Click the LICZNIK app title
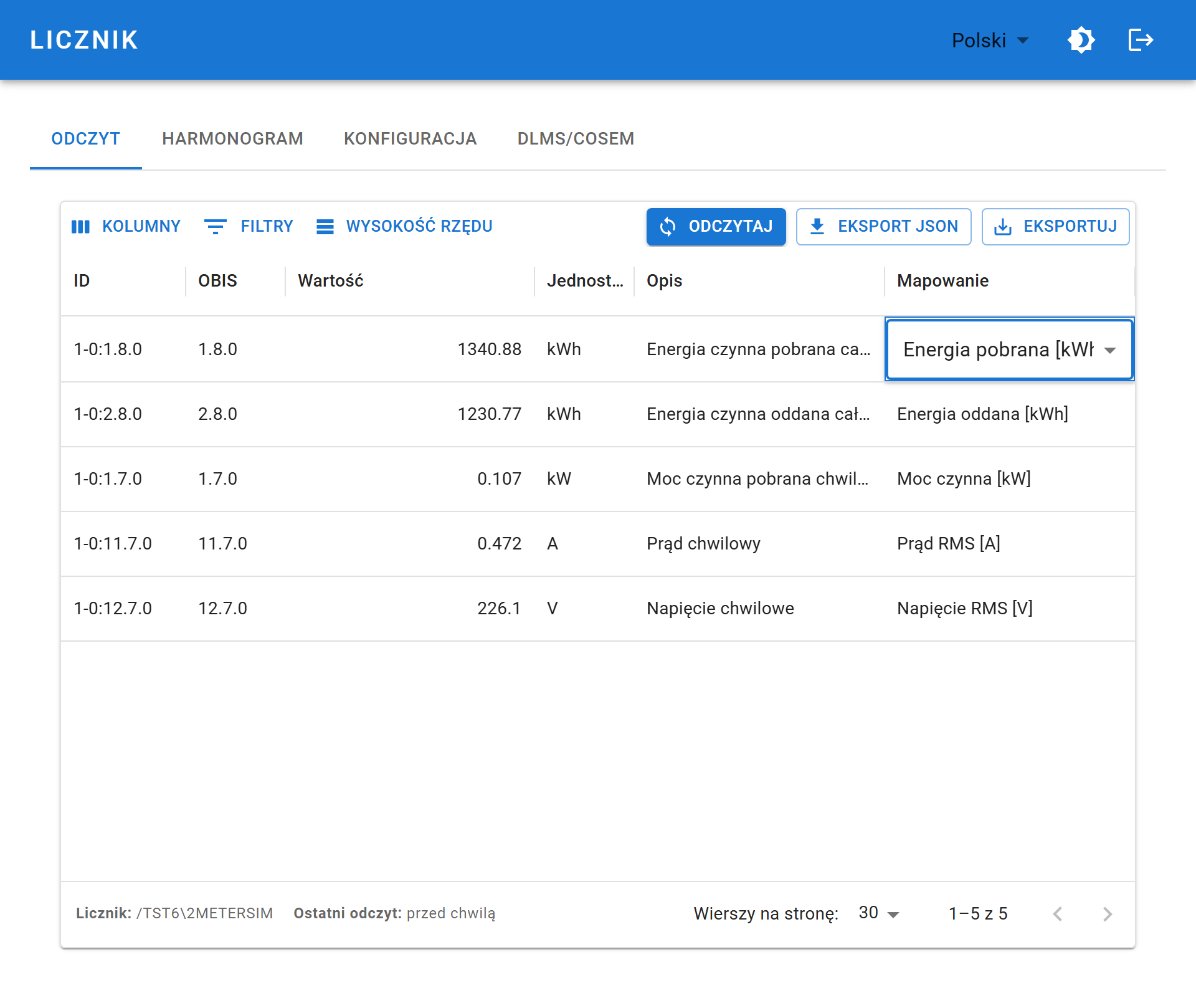Image resolution: width=1196 pixels, height=1008 pixels. coord(84,40)
